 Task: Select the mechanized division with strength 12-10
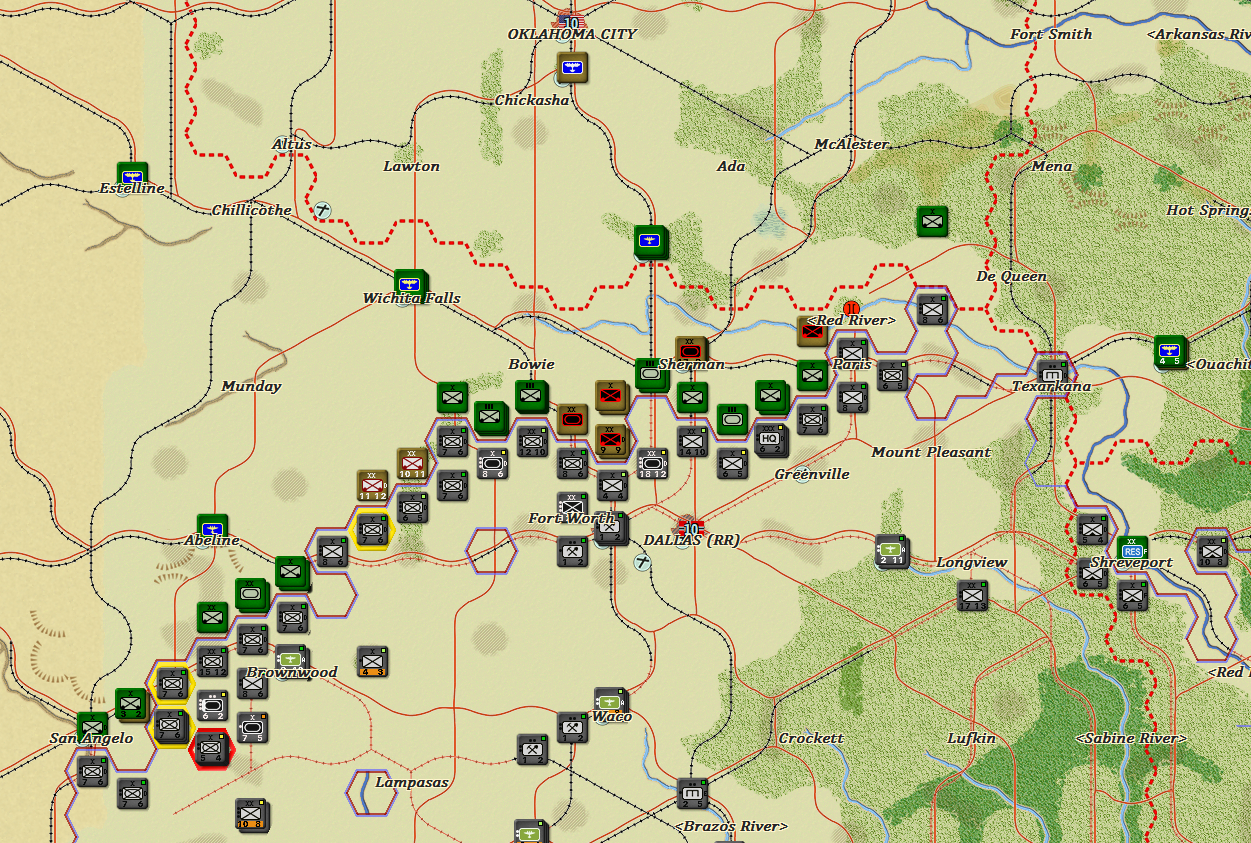(x=532, y=441)
